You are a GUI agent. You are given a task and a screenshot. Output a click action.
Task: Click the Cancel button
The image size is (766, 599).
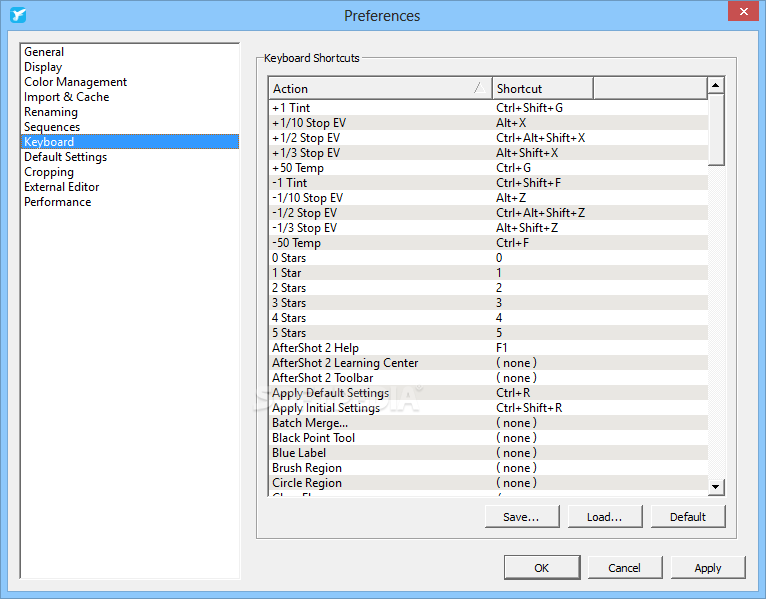(x=625, y=568)
